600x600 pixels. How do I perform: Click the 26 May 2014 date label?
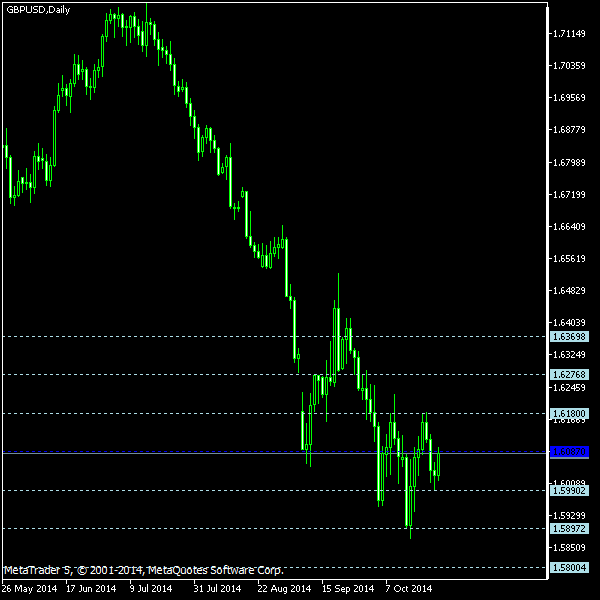pyautogui.click(x=30, y=589)
